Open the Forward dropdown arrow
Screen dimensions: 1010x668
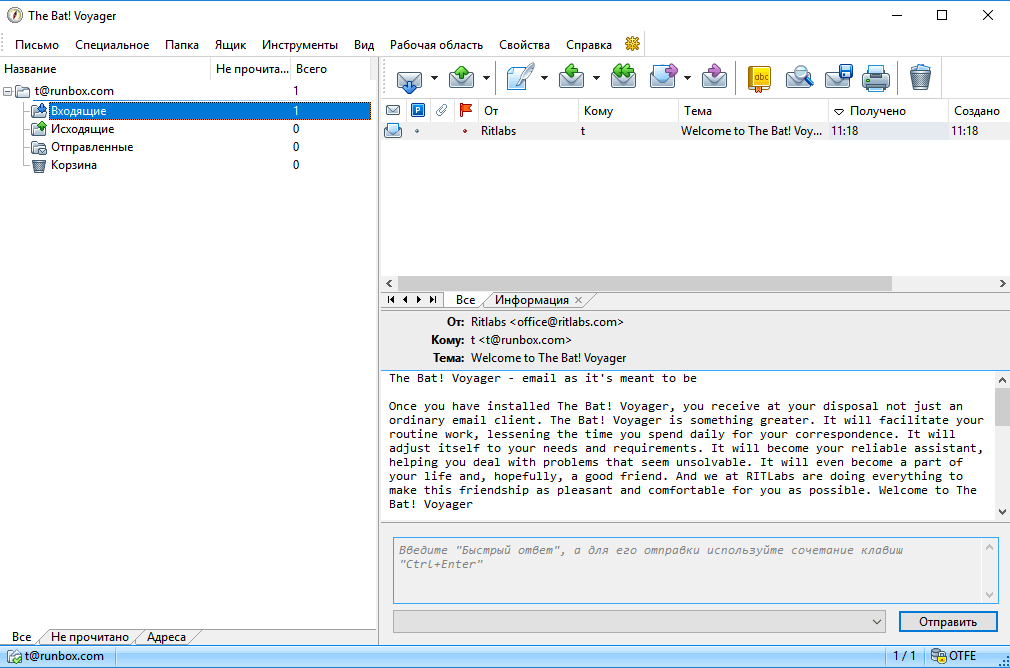[687, 79]
